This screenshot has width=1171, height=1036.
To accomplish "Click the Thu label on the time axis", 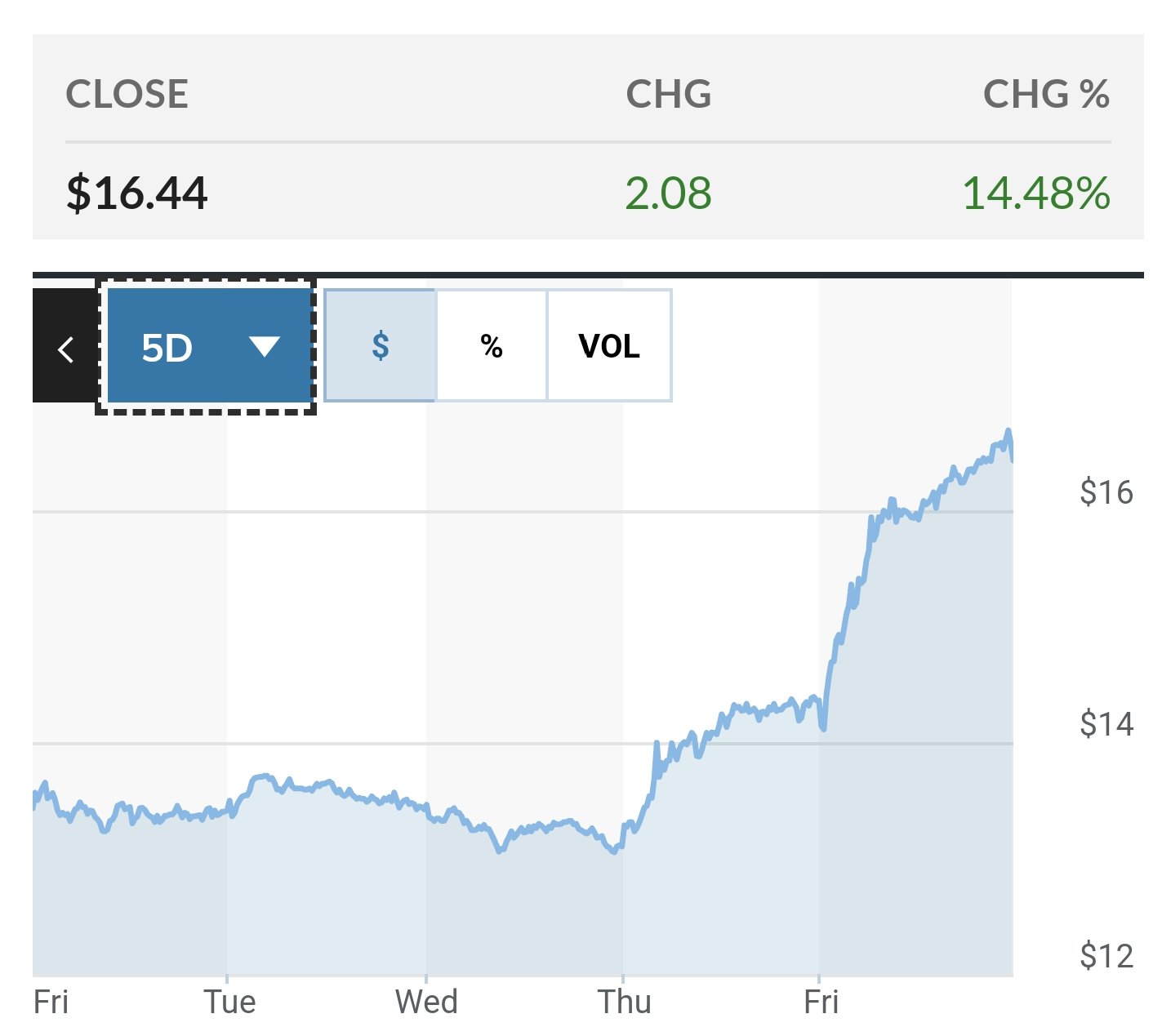I will 625,1002.
